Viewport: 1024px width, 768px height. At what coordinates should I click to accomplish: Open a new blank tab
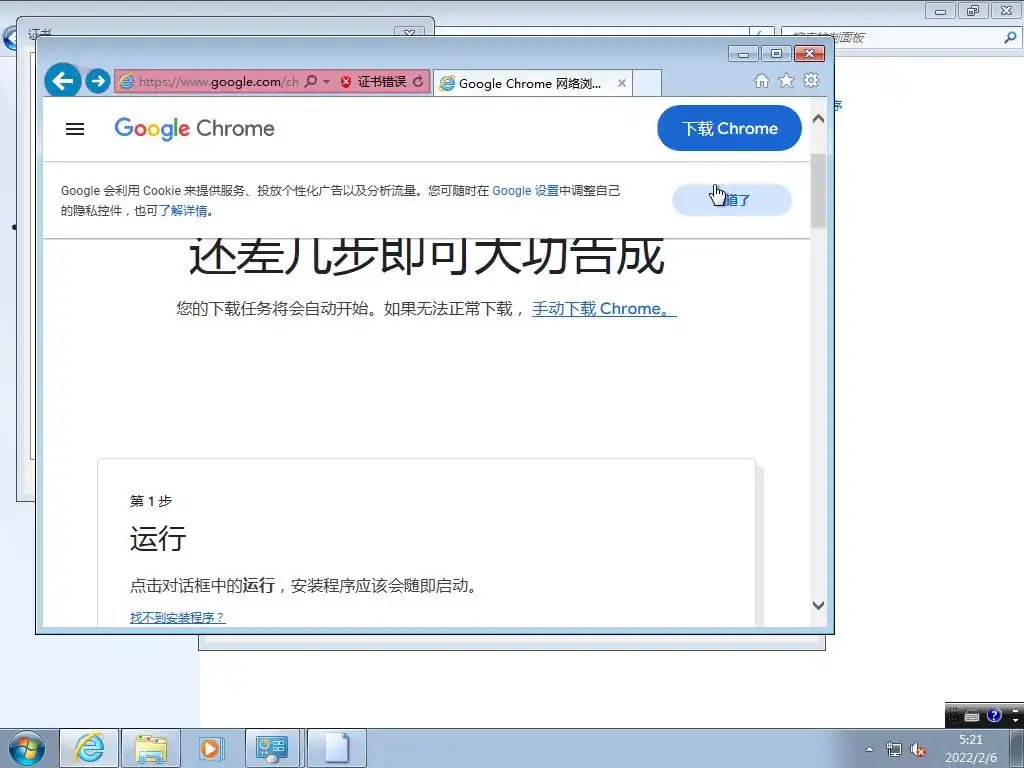click(647, 83)
